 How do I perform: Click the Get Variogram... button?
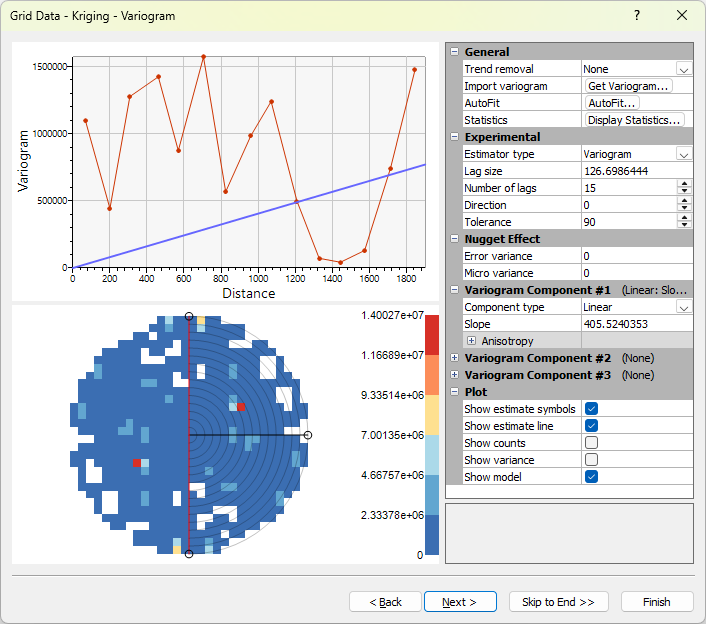[628, 86]
